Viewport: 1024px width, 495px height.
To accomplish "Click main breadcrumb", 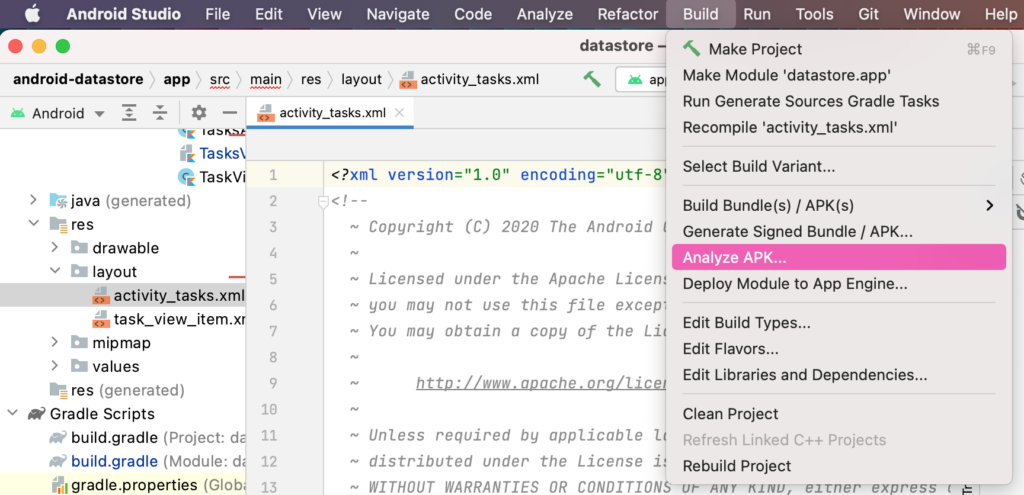I will 266,80.
